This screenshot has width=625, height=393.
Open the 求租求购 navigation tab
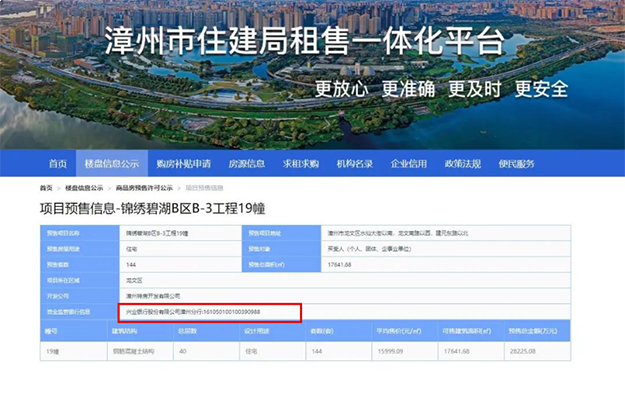[x=301, y=163]
